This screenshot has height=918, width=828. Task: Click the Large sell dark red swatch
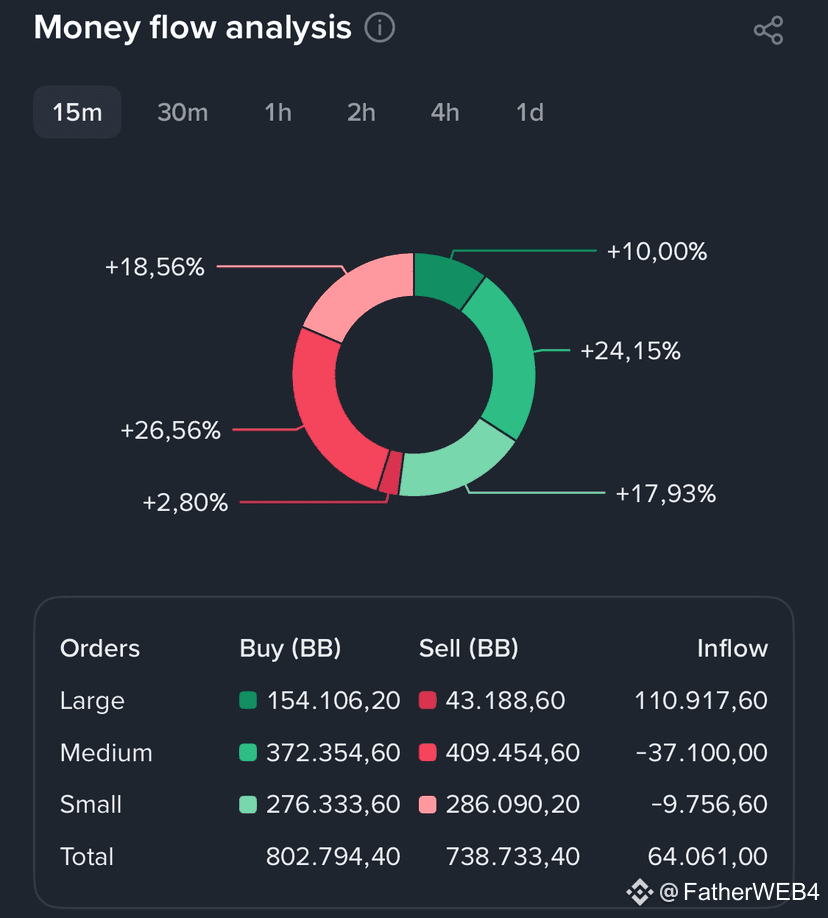[427, 701]
